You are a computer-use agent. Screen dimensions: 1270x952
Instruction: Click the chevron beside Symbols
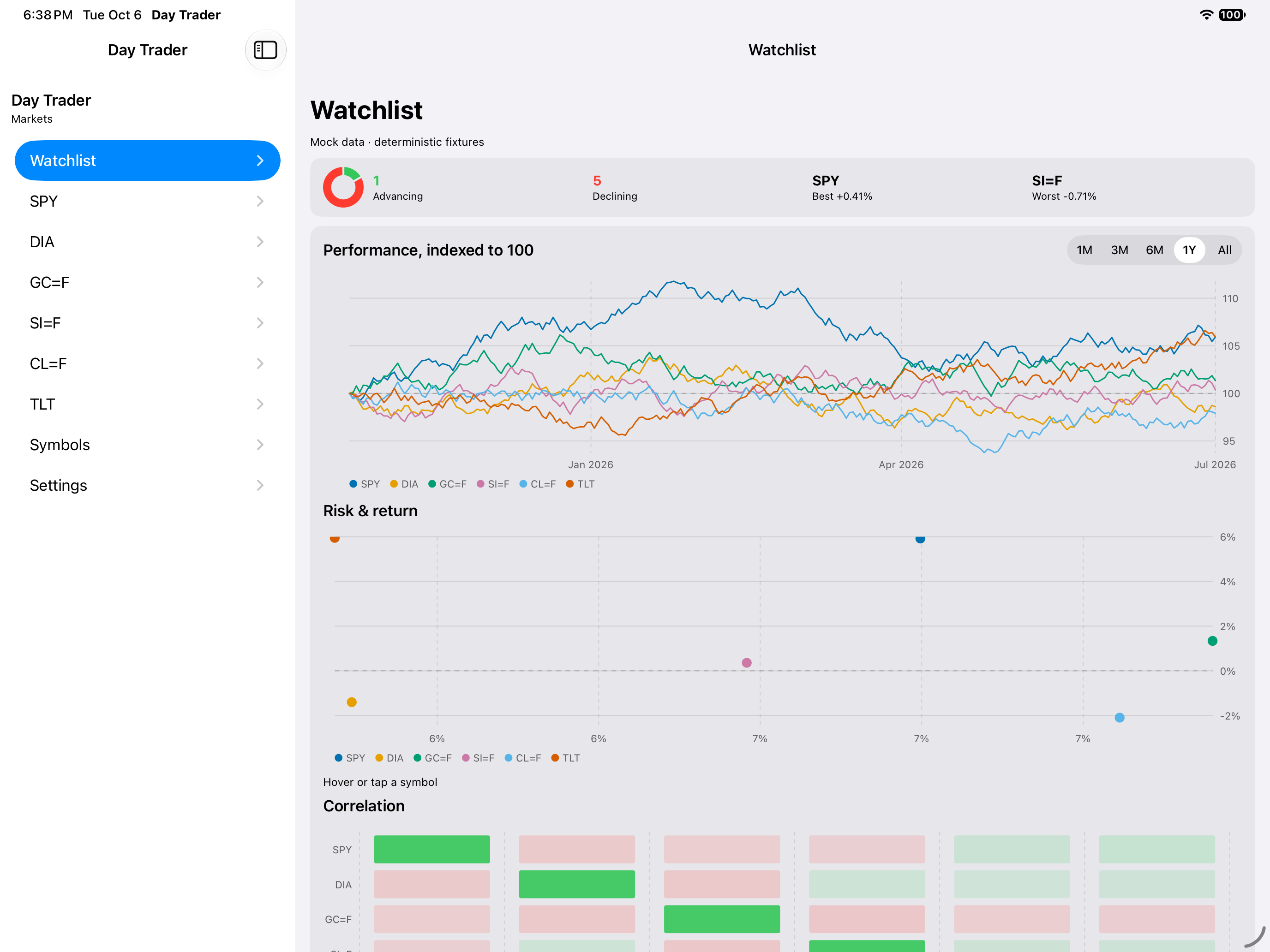click(x=260, y=445)
